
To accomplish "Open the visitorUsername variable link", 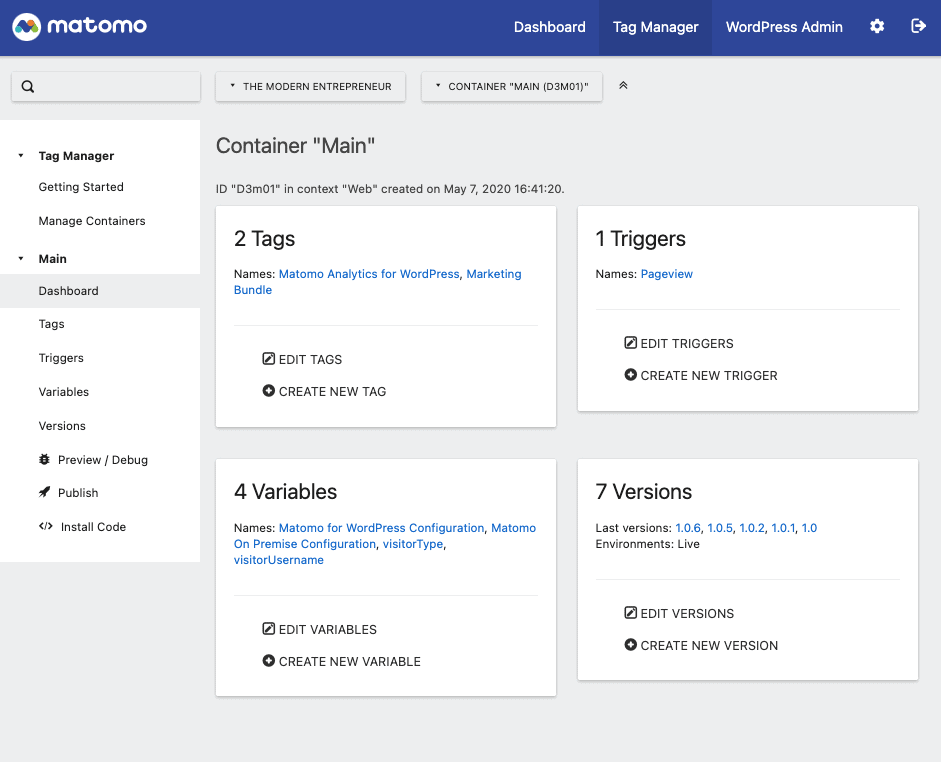I will tap(278, 560).
